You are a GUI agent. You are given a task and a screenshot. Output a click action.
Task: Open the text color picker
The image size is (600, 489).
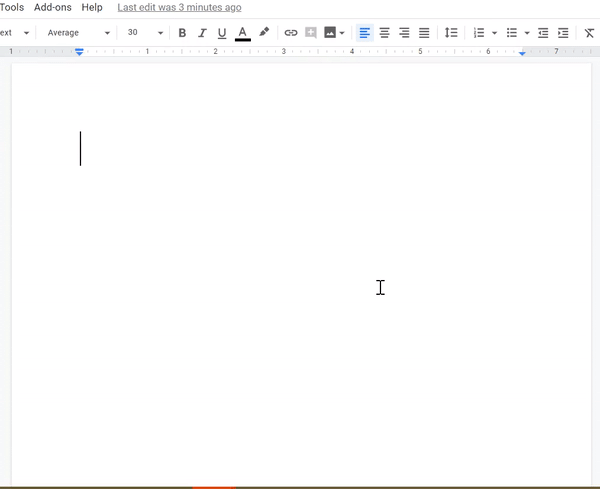pyautogui.click(x=242, y=33)
